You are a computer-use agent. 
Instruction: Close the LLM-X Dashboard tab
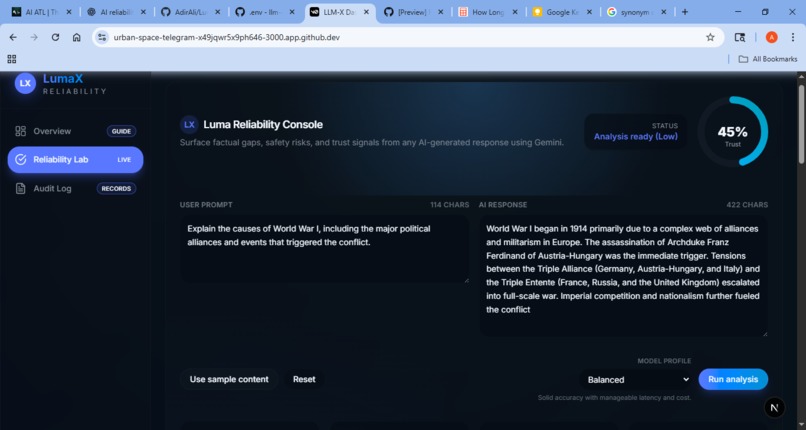[367, 12]
